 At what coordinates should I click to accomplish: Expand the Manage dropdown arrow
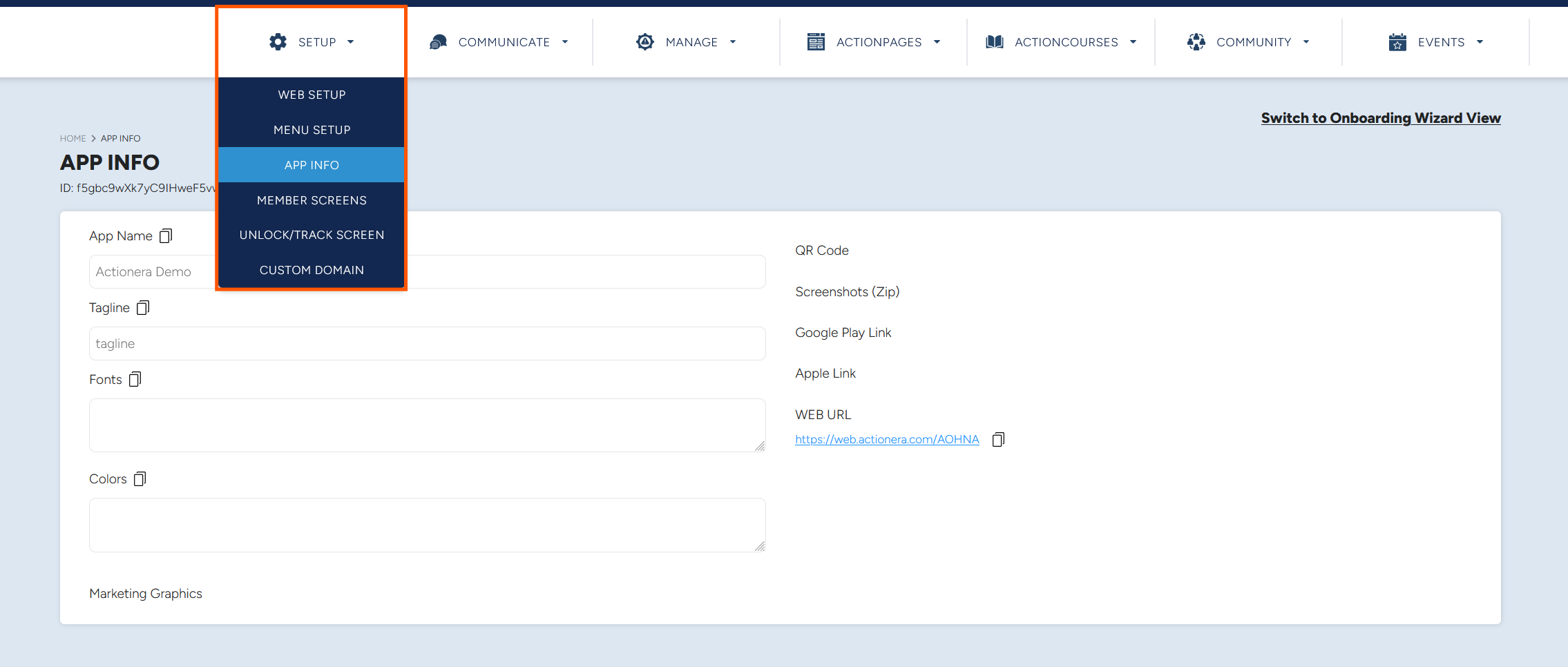pos(733,42)
